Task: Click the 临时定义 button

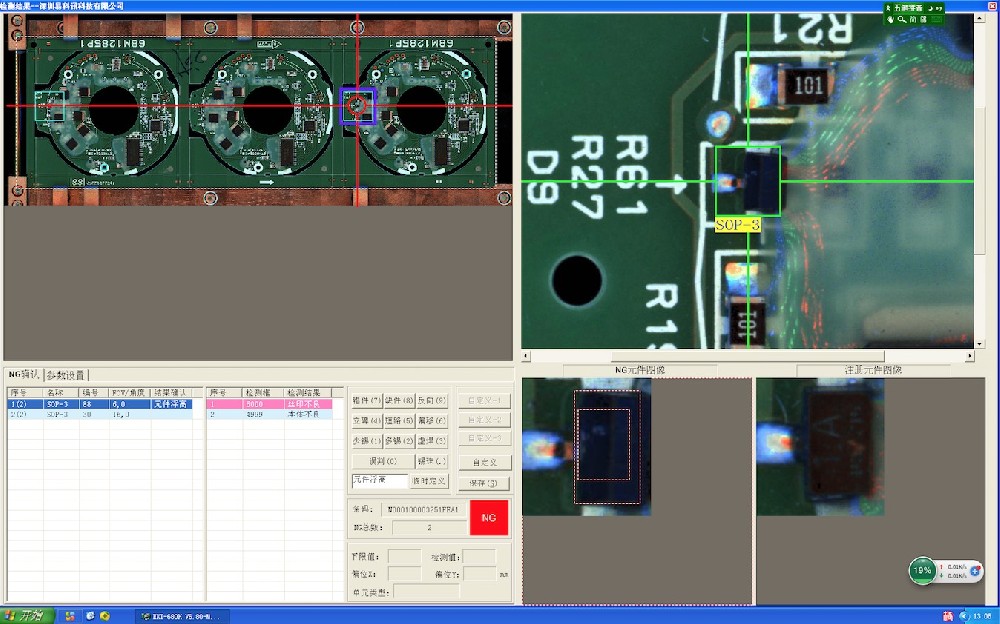Action: click(x=430, y=481)
